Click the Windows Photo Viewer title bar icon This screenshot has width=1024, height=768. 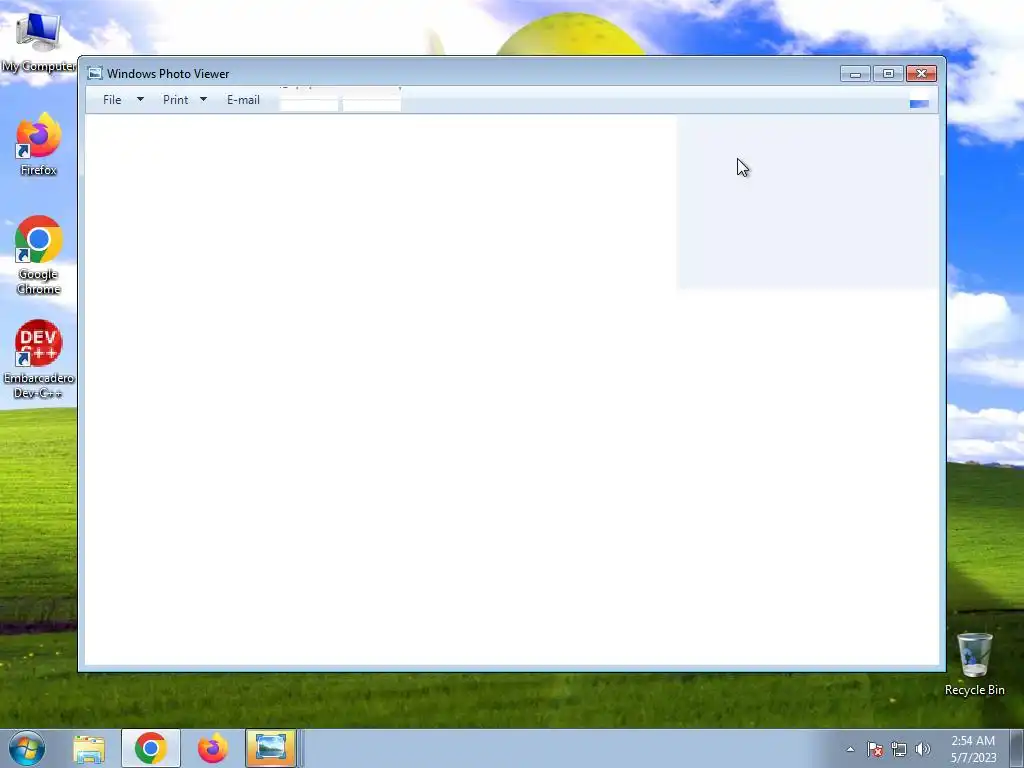[95, 73]
